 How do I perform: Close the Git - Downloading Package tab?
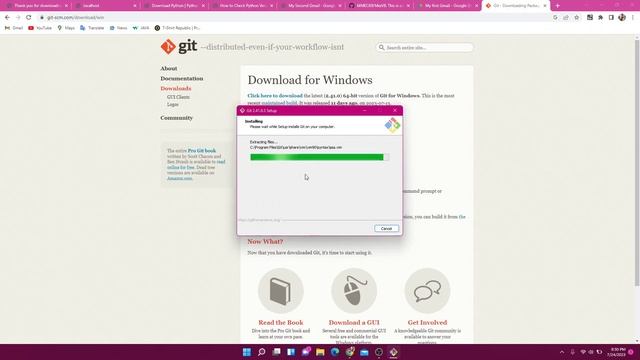pyautogui.click(x=544, y=6)
